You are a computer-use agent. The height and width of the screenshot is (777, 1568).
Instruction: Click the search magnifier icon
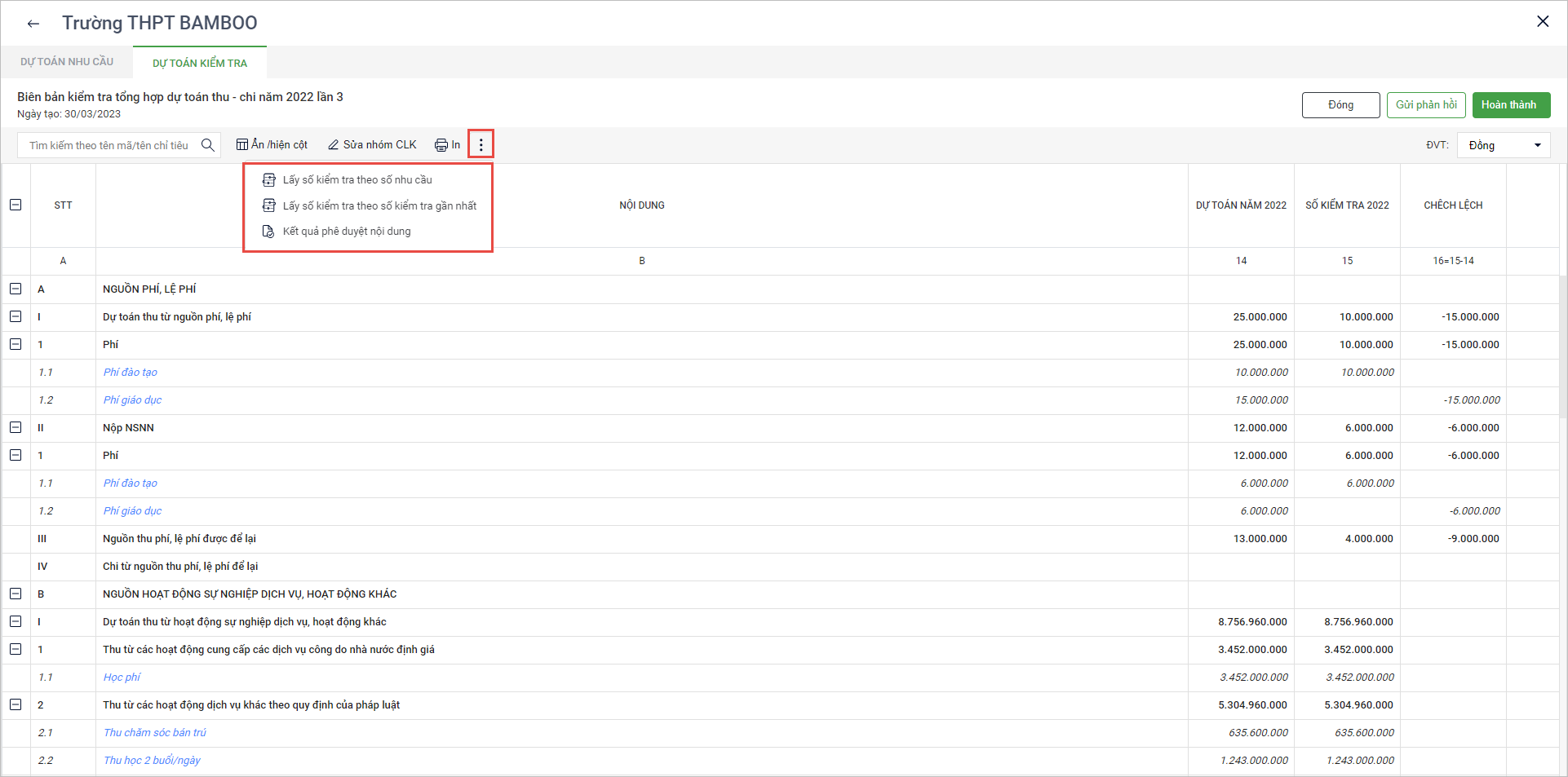[208, 145]
